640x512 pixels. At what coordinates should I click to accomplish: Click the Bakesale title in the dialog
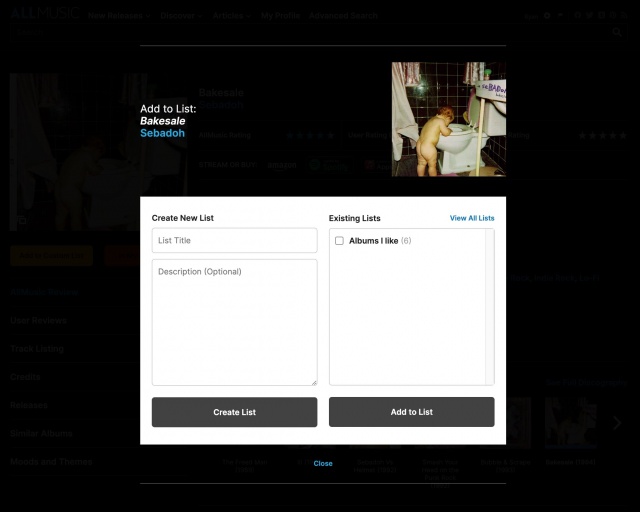[x=162, y=121]
